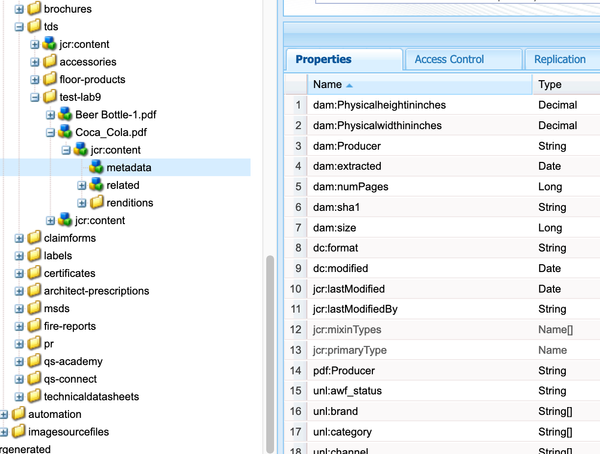Sort by the Type column header
The height and width of the screenshot is (454, 600).
pyautogui.click(x=565, y=86)
